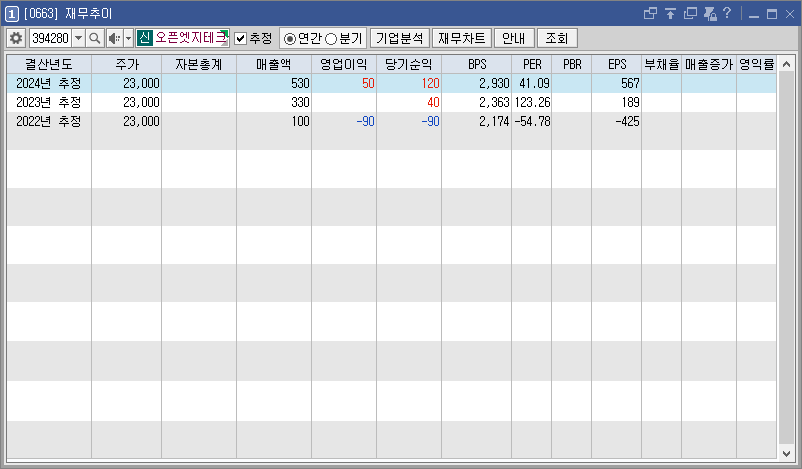
Task: Select the 2022년 추정 row
Action: point(391,121)
